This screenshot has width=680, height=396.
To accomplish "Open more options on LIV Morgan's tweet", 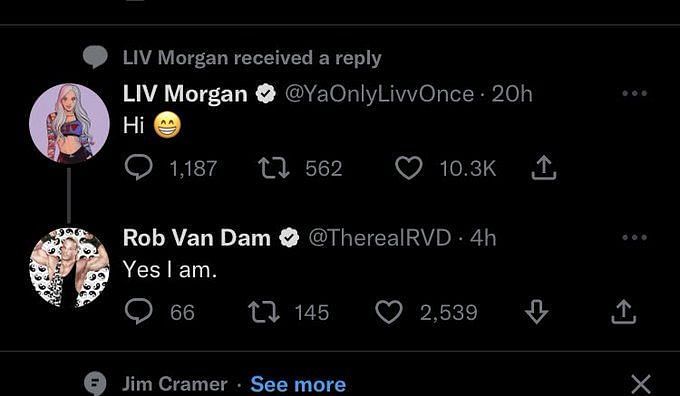I will (634, 93).
